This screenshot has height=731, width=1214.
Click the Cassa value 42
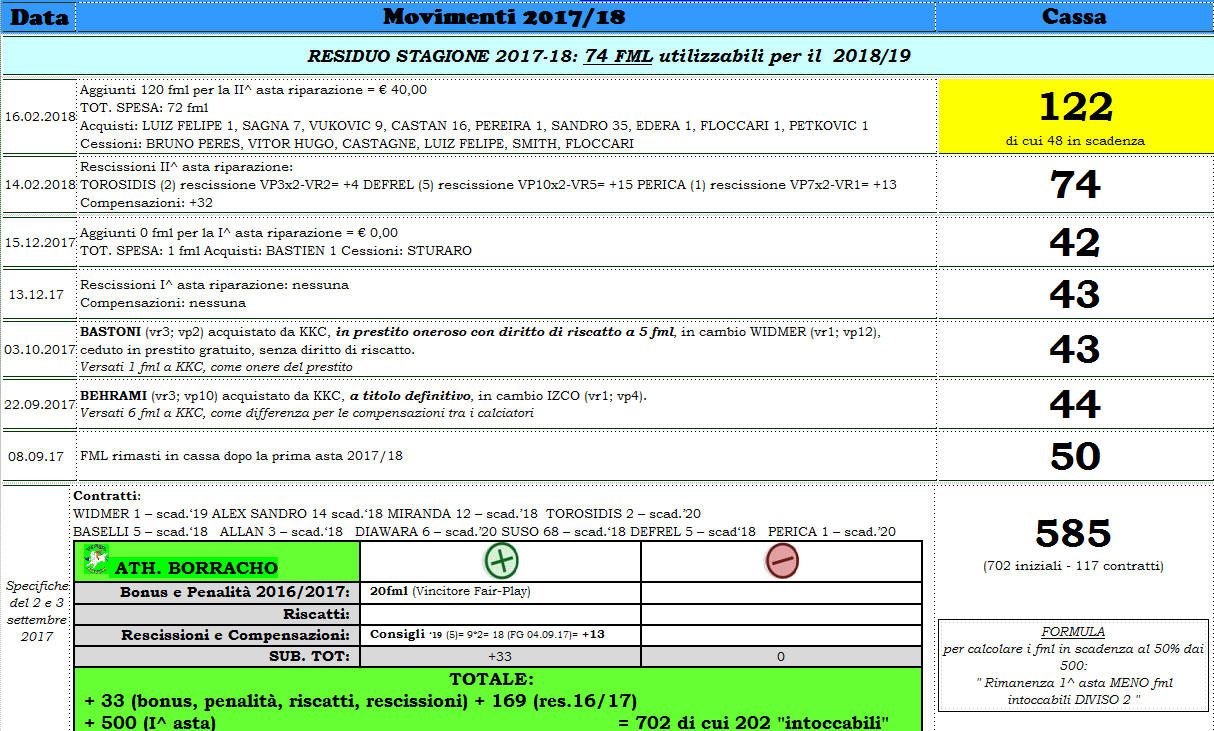click(x=1075, y=243)
